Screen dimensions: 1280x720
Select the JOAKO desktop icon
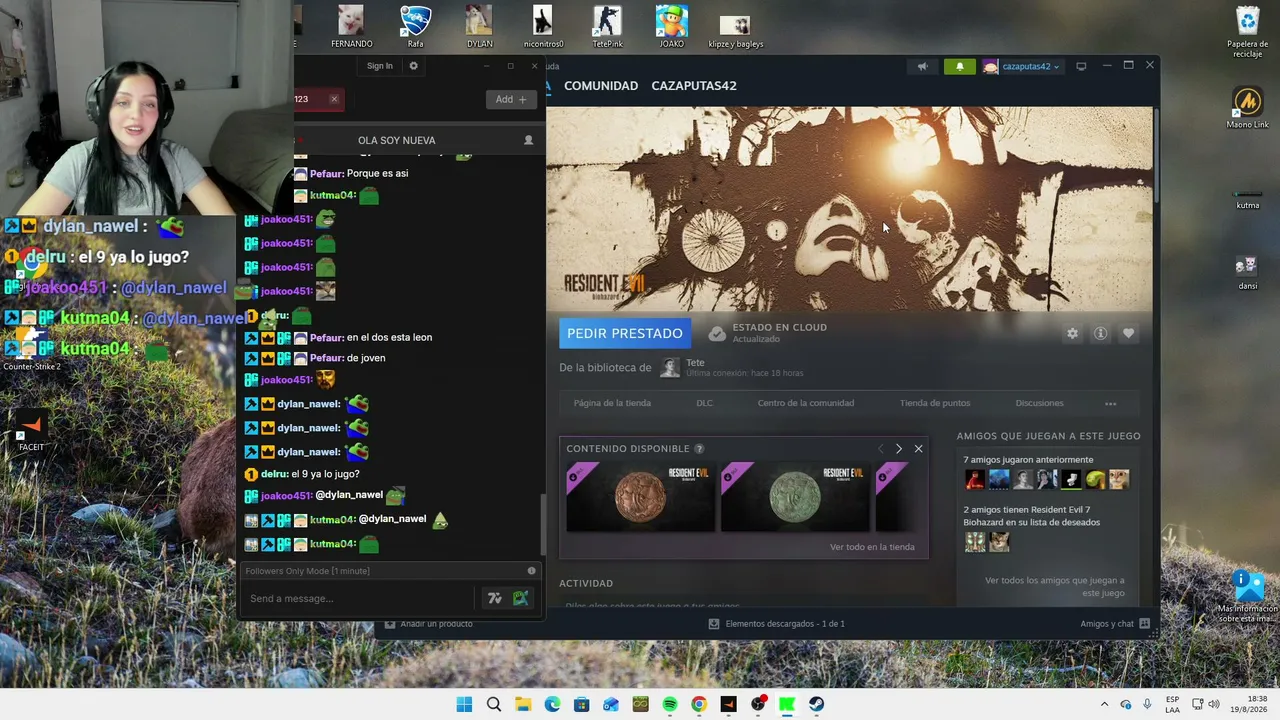tap(671, 27)
